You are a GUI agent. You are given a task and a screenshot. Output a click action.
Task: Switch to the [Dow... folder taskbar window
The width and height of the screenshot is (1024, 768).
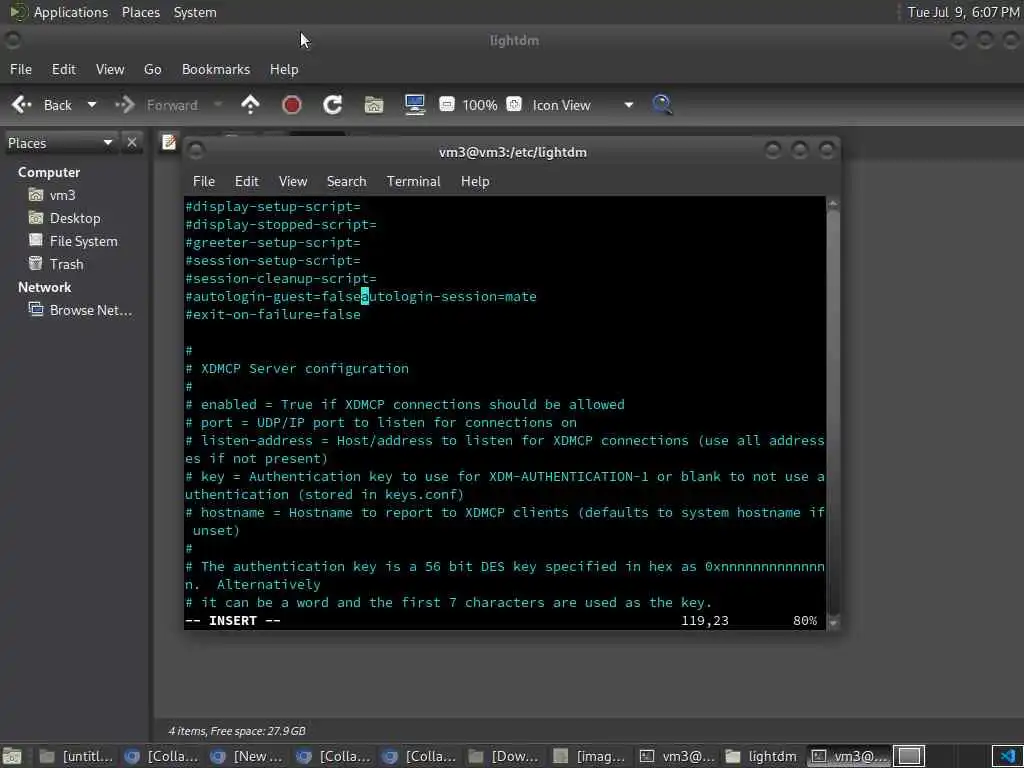point(505,756)
